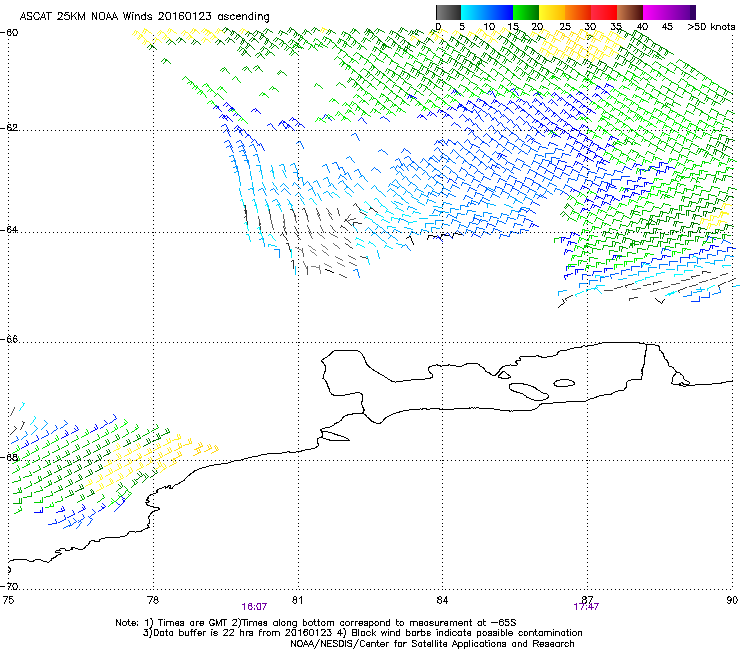
Task: Click the gray 0–5 knots color segment
Action: click(x=448, y=12)
